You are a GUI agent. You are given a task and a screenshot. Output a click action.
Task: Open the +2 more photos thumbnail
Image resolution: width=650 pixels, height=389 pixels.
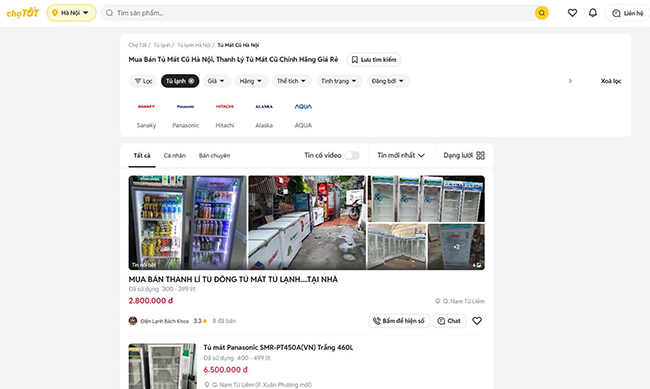coord(456,247)
